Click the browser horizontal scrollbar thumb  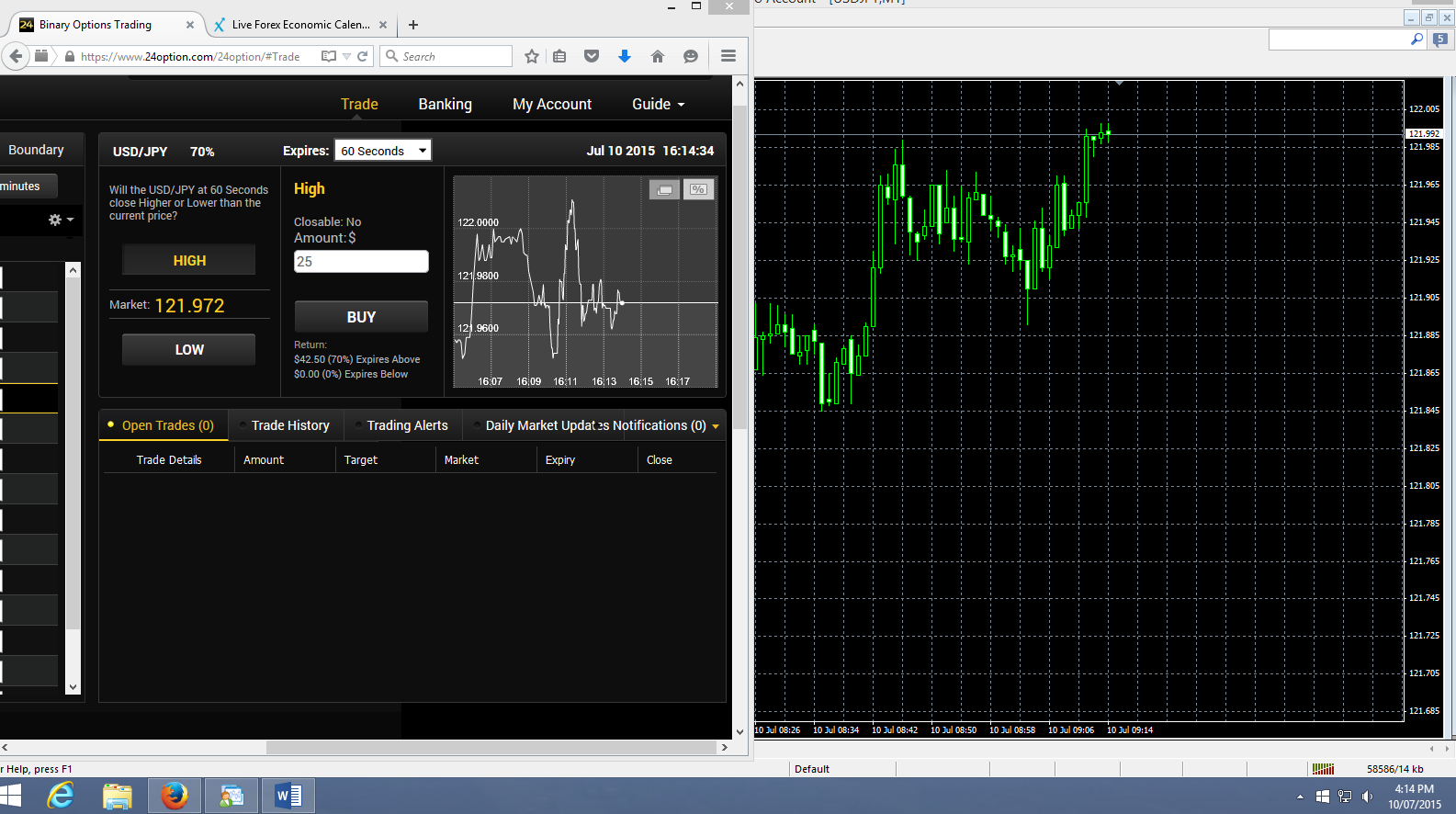point(491,748)
